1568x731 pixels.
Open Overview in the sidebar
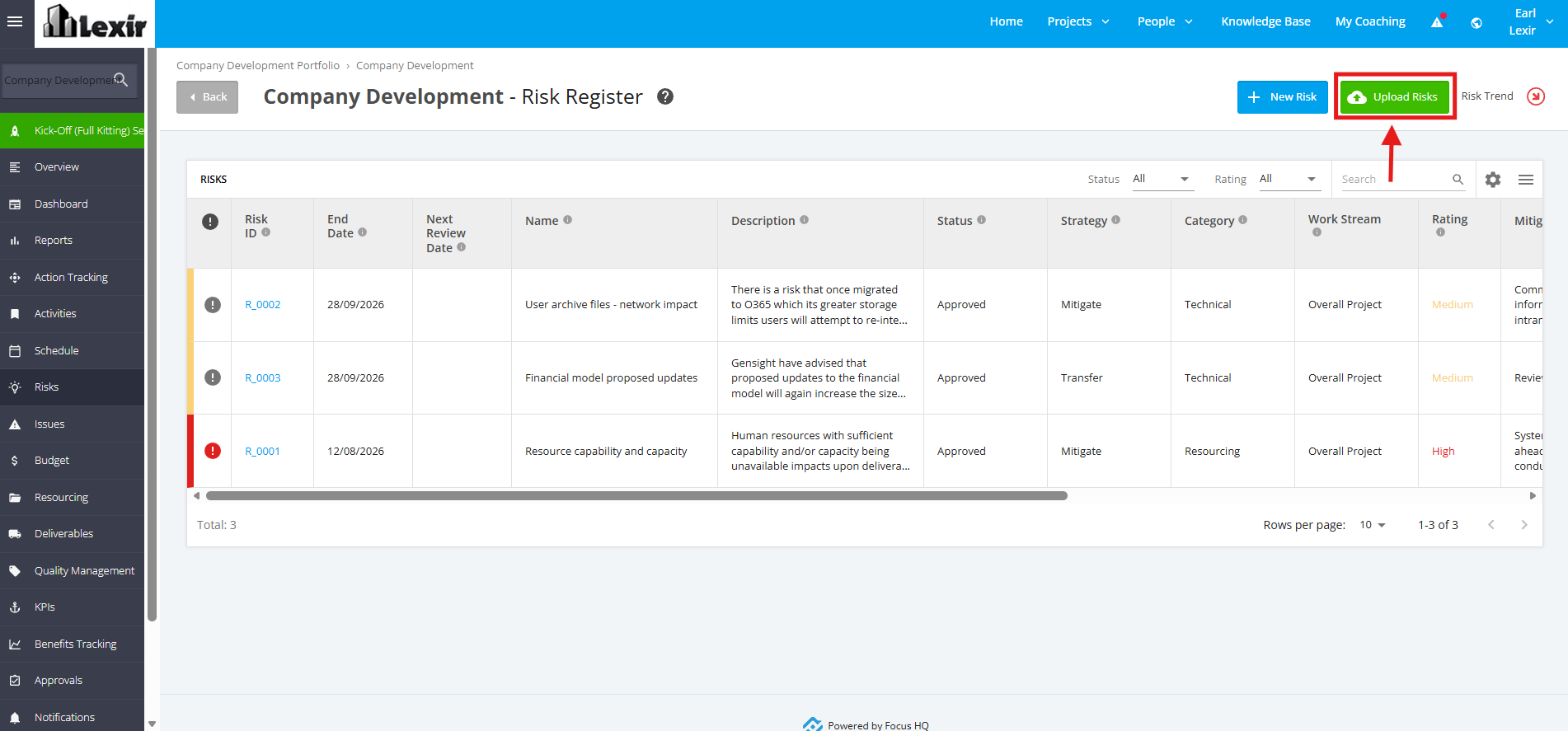(x=73, y=167)
